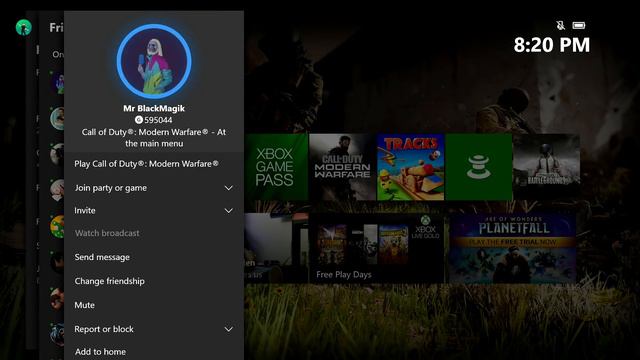Open the Free Play Days tile
Screen dimensions: 640x360
click(x=376, y=248)
